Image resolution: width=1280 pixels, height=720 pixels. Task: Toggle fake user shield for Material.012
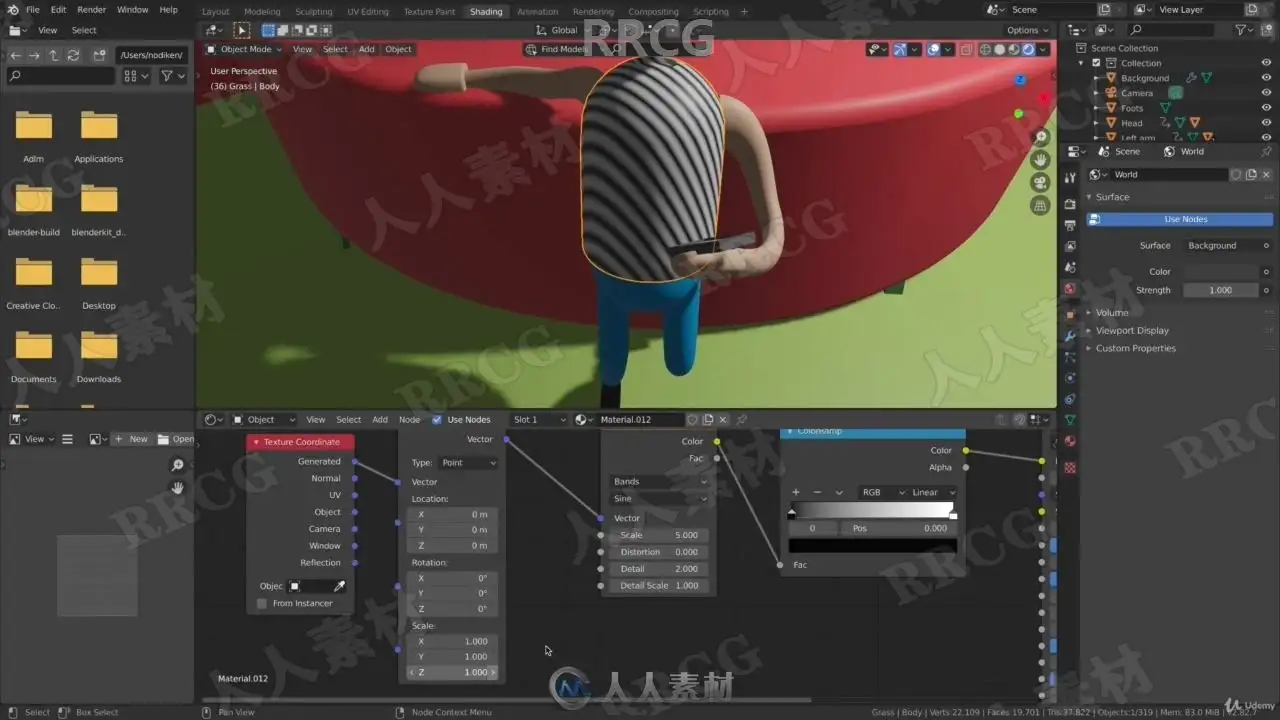692,420
